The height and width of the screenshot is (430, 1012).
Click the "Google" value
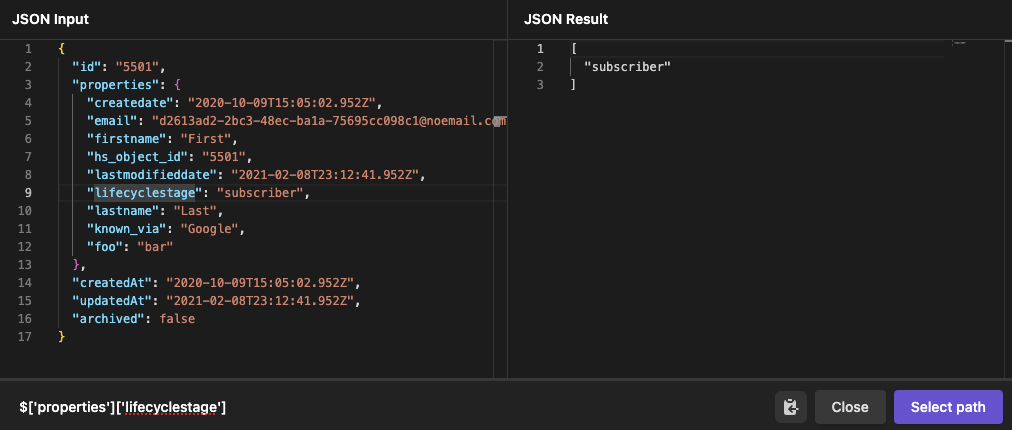tap(209, 229)
